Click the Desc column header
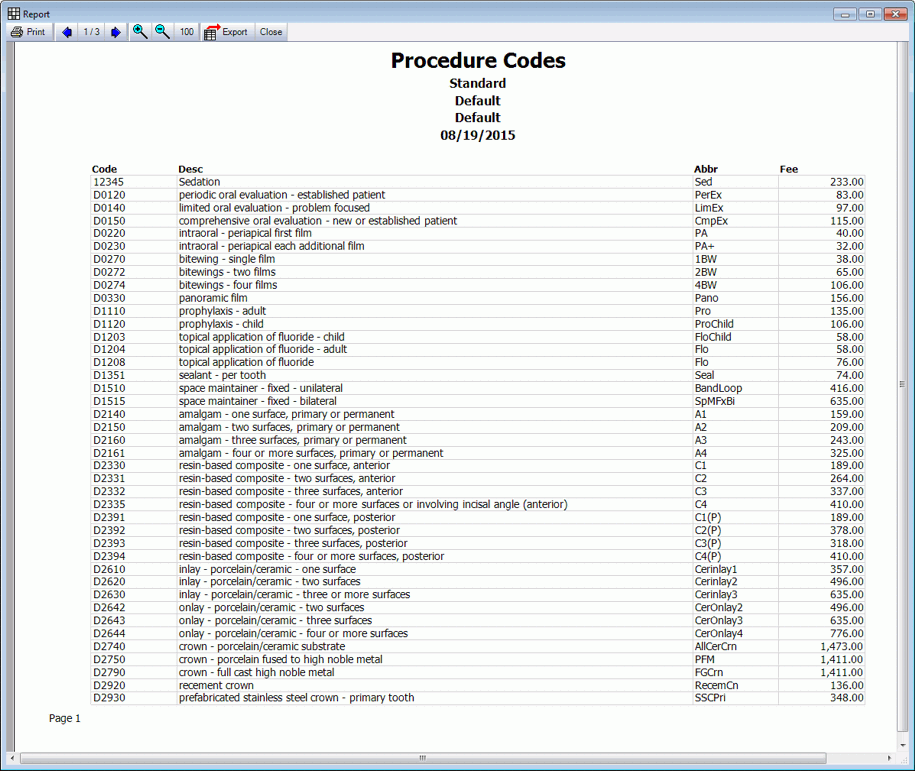 [191, 169]
